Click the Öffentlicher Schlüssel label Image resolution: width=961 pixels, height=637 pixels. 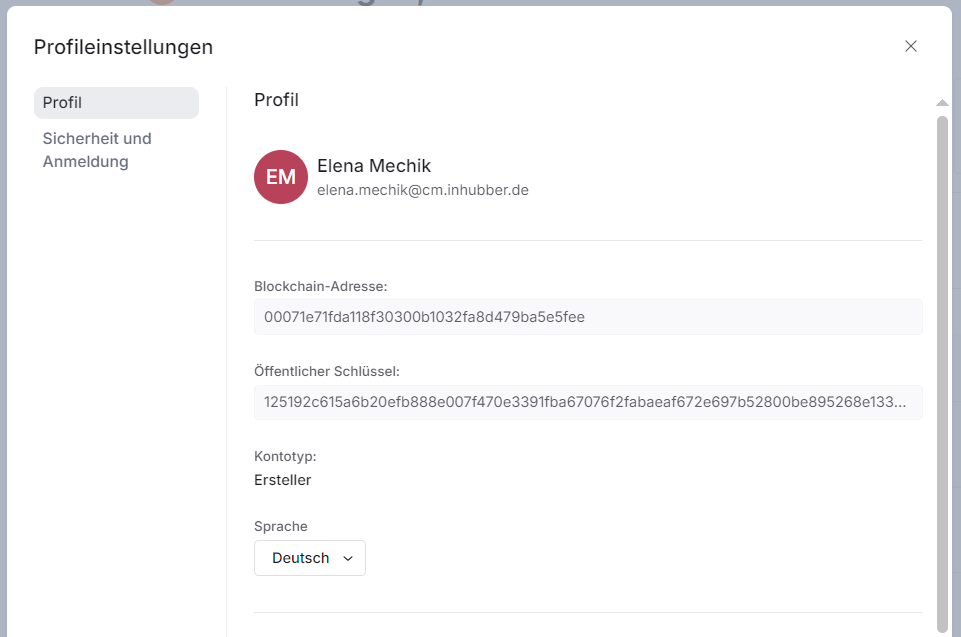[326, 371]
